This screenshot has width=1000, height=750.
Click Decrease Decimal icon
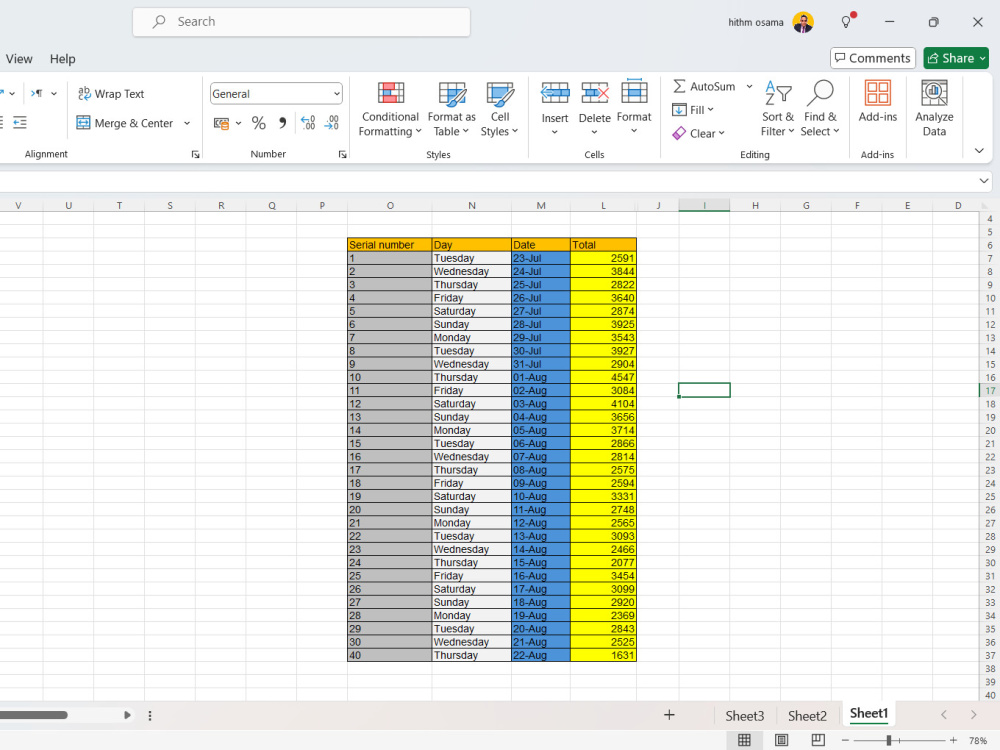click(x=332, y=122)
